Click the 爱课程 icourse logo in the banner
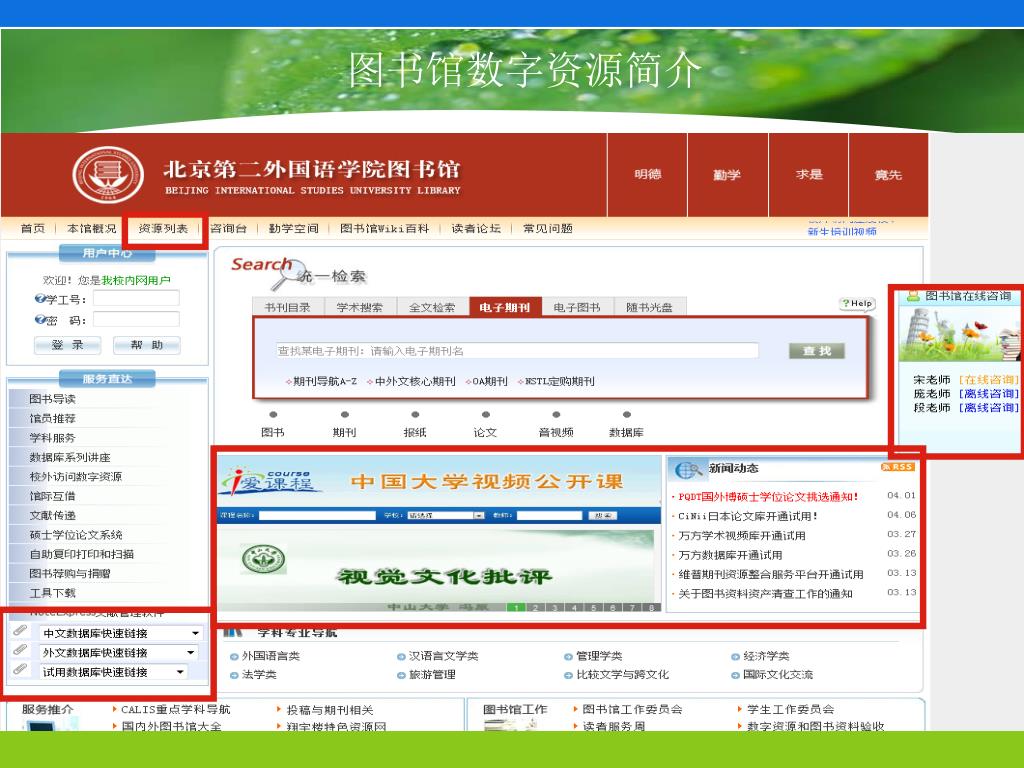Viewport: 1024px width, 768px height. pyautogui.click(x=269, y=483)
